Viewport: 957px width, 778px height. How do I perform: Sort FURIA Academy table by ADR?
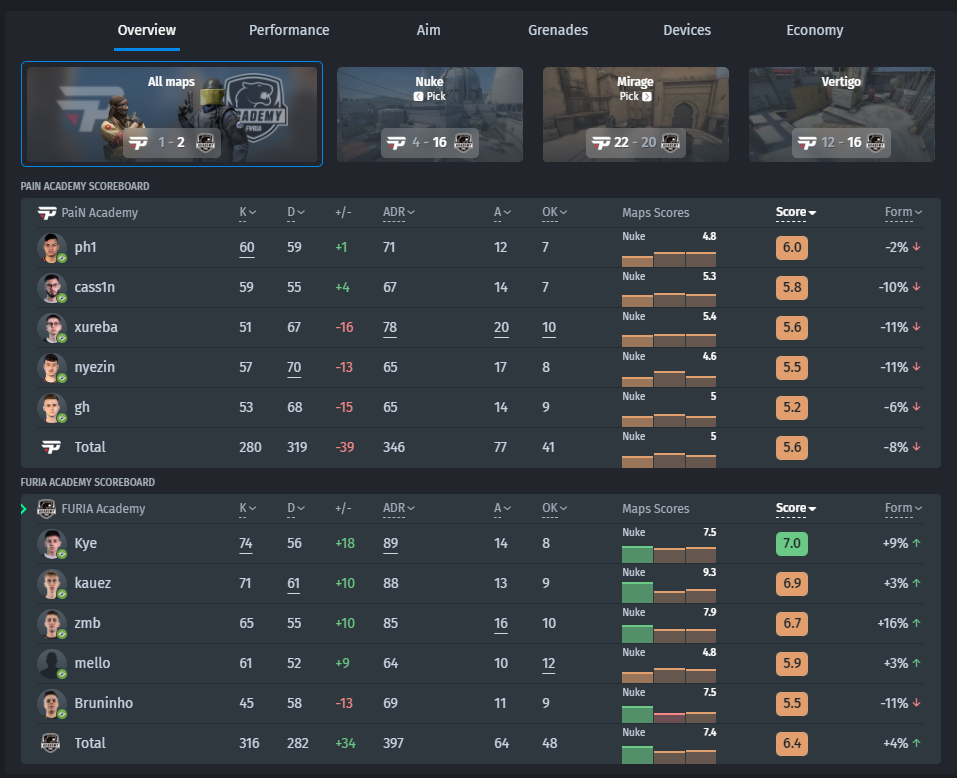pyautogui.click(x=399, y=508)
